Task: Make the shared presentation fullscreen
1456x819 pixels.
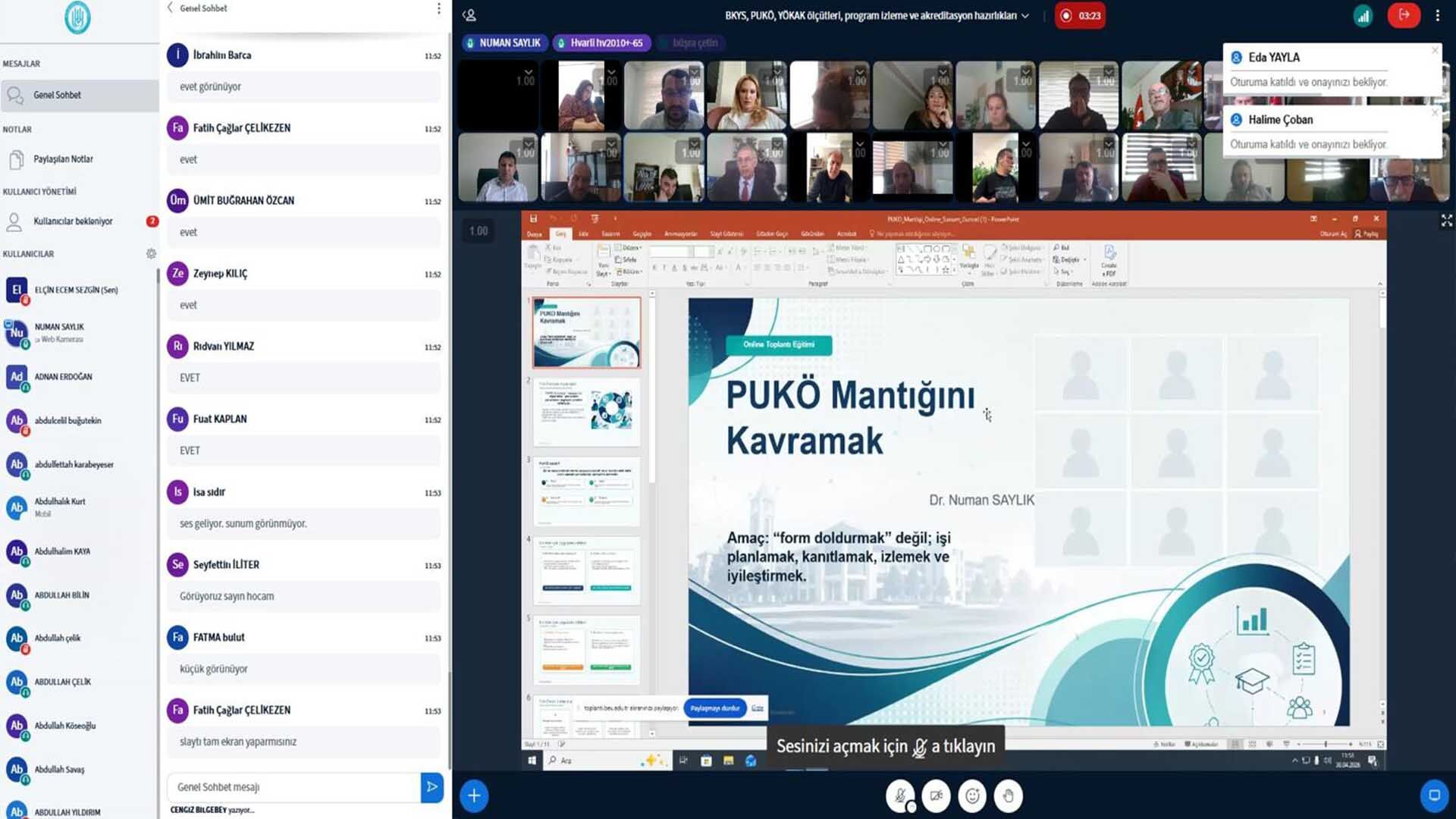Action: click(x=1446, y=221)
